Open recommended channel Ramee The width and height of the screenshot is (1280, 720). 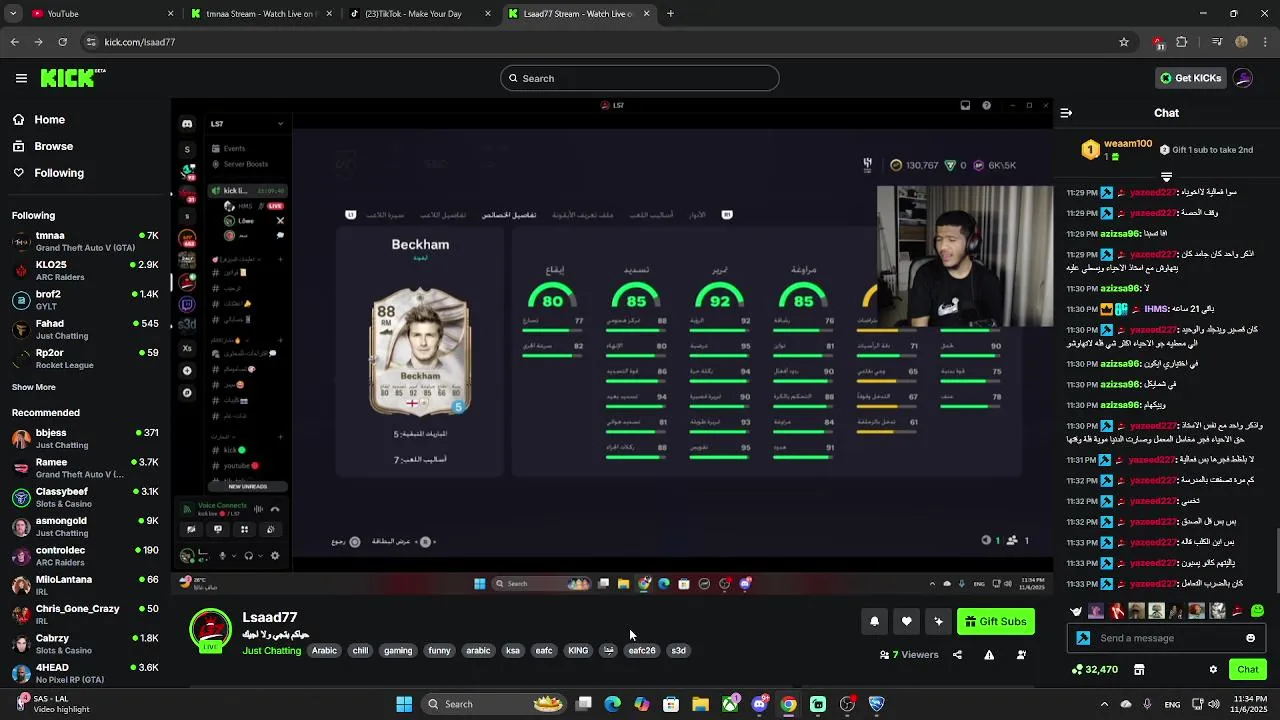point(85,468)
